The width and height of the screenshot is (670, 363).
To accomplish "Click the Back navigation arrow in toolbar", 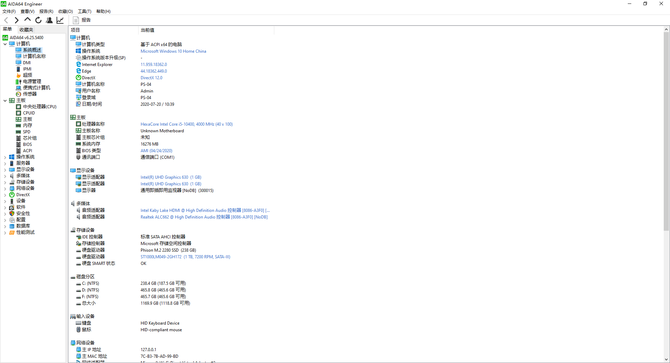I will [6, 20].
